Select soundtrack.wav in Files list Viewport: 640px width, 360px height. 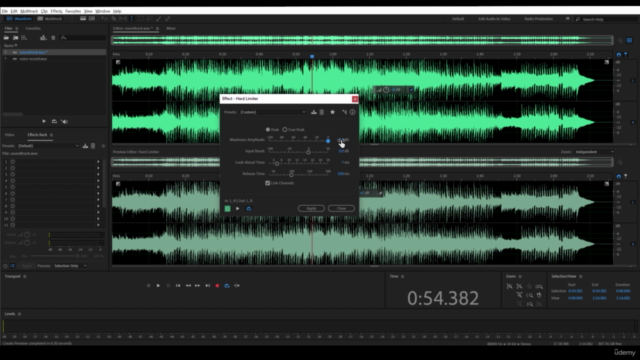tap(33, 52)
